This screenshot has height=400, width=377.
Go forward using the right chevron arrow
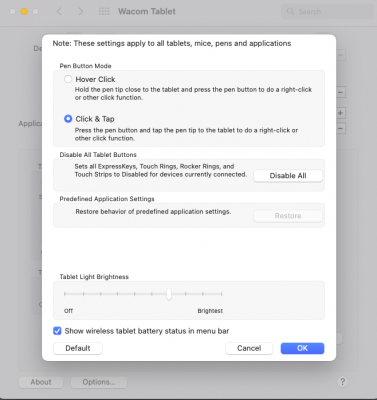click(81, 12)
